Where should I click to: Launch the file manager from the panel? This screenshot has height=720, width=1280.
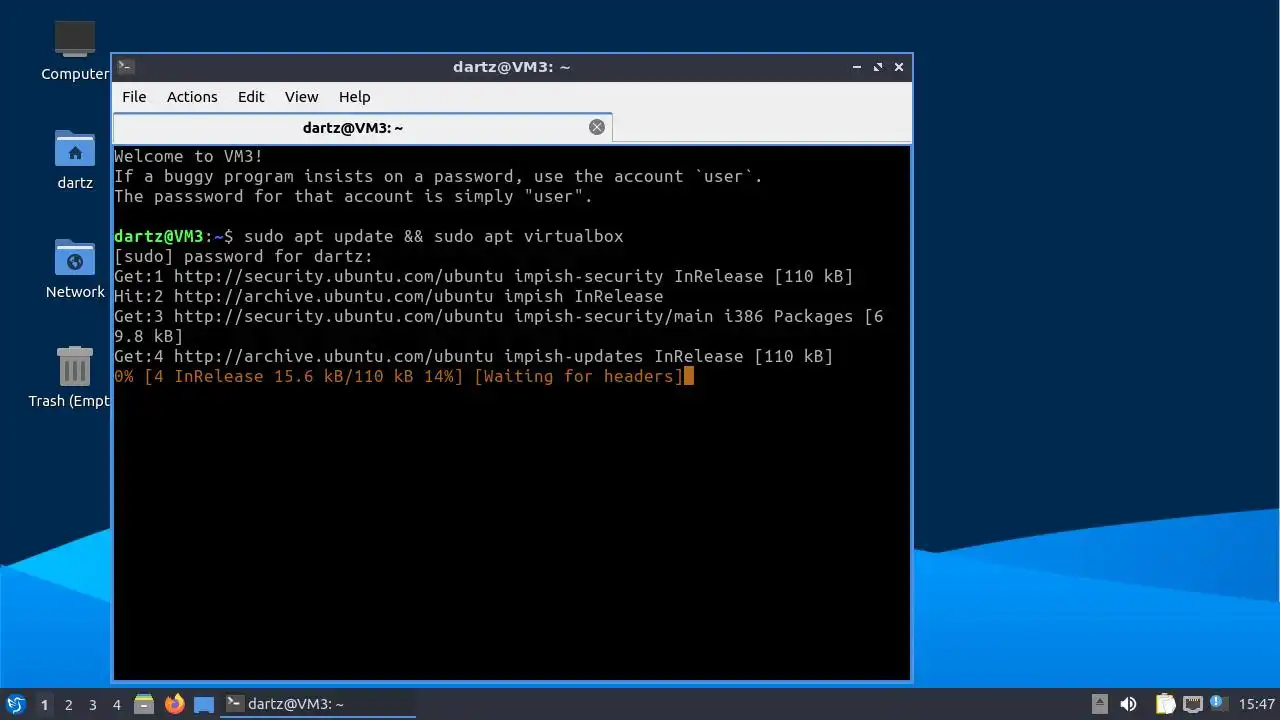point(144,704)
